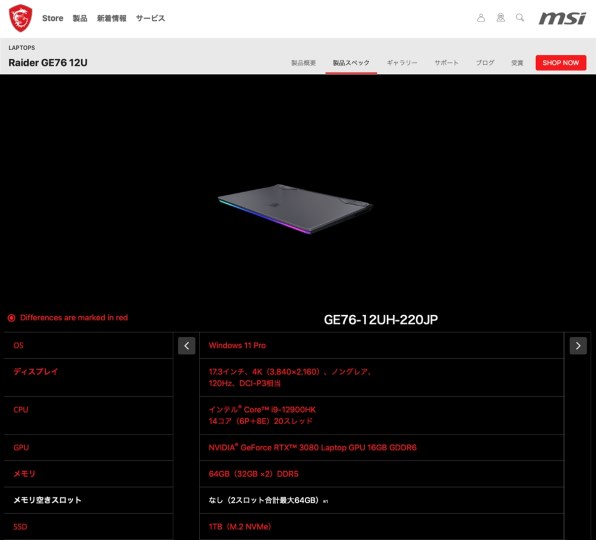Open the サービス menu

point(151,18)
